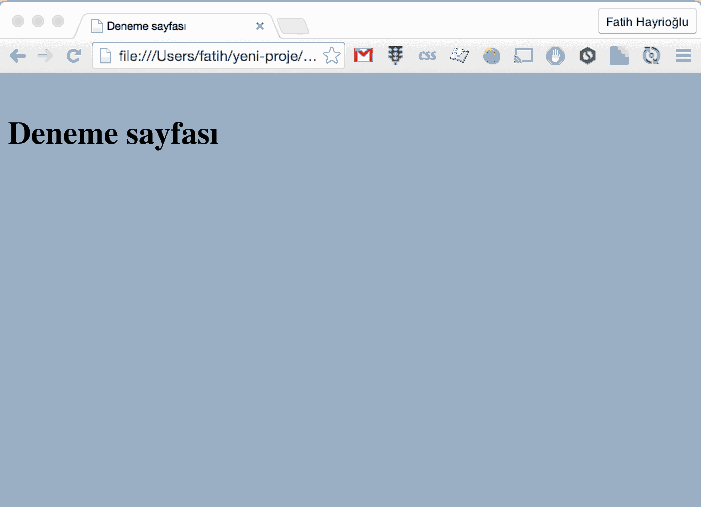Open the Fatih Hayrioğlu profile switcher
Screen dimensions: 701x507
[647, 21]
